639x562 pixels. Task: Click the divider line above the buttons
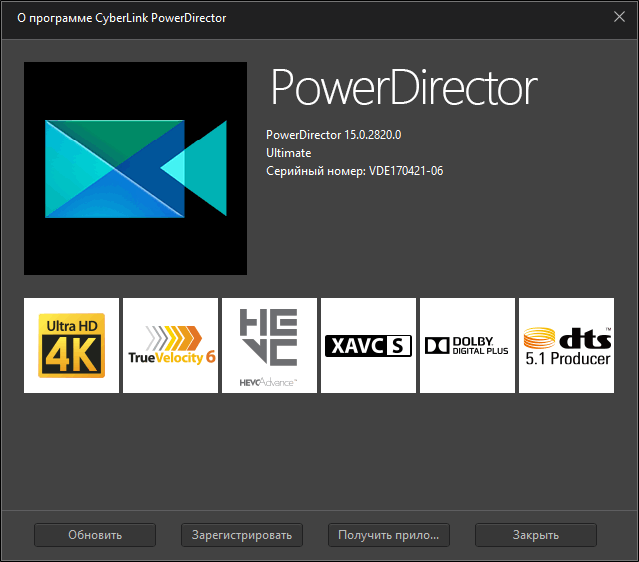(319, 509)
